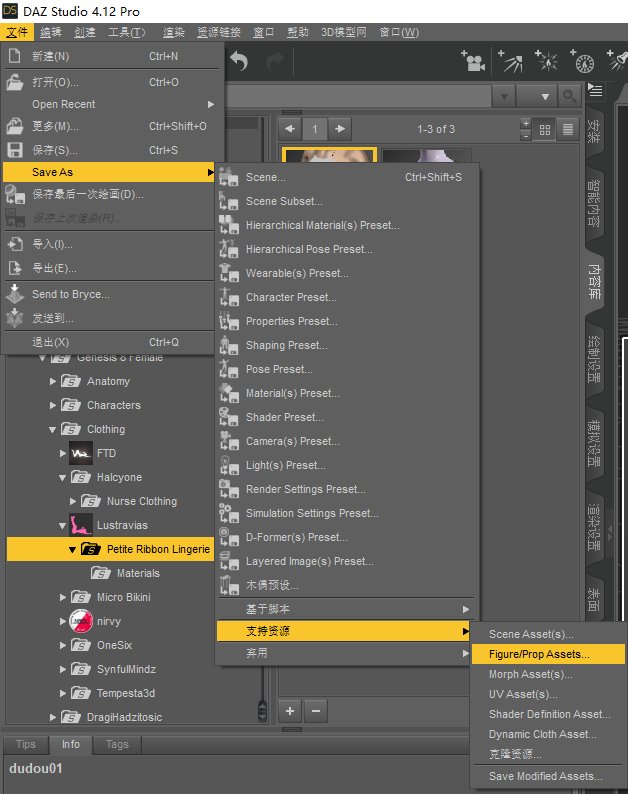Open the 渲染 menu in menu bar

pyautogui.click(x=174, y=32)
